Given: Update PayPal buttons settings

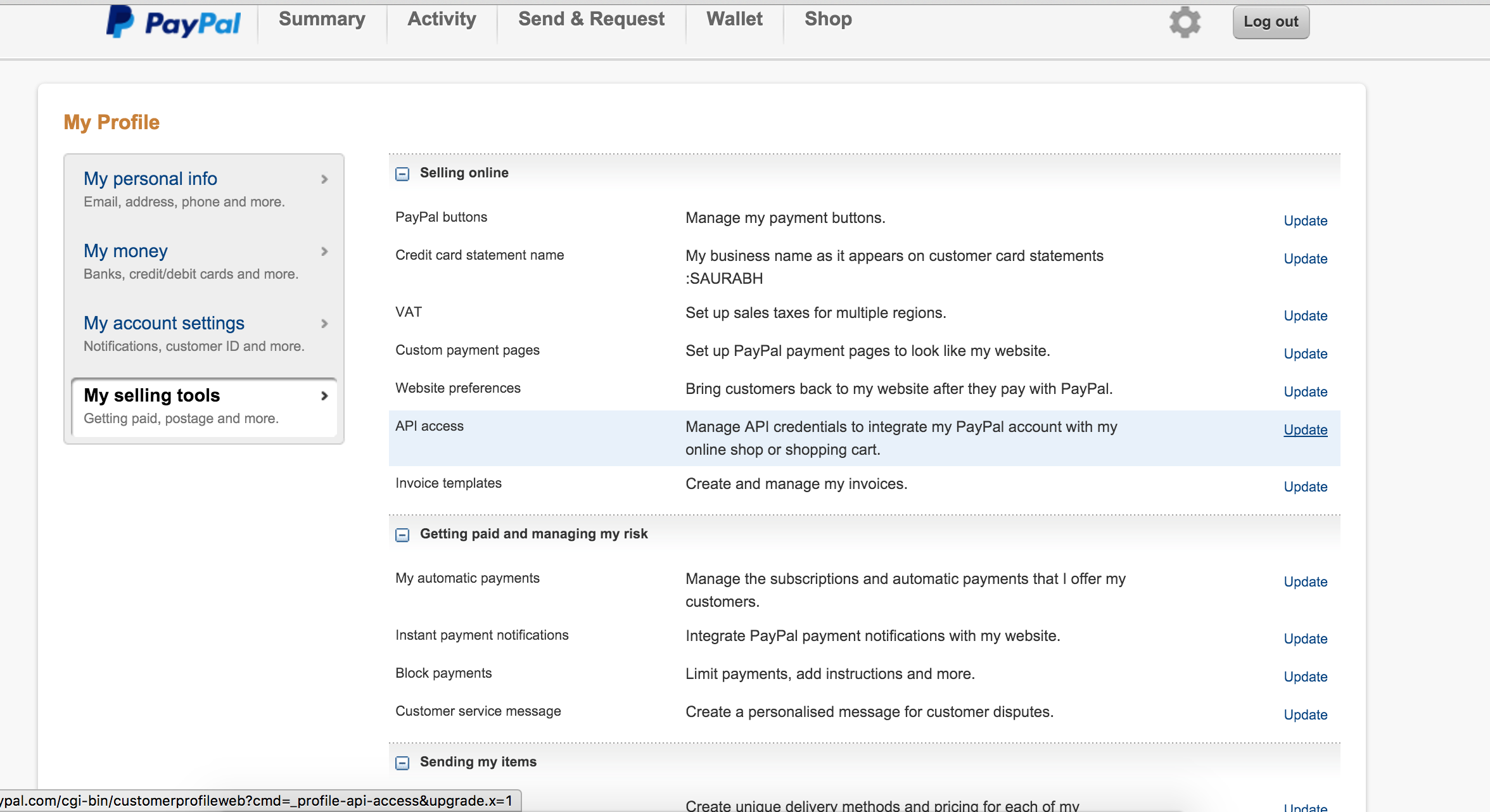Looking at the screenshot, I should click(x=1305, y=221).
